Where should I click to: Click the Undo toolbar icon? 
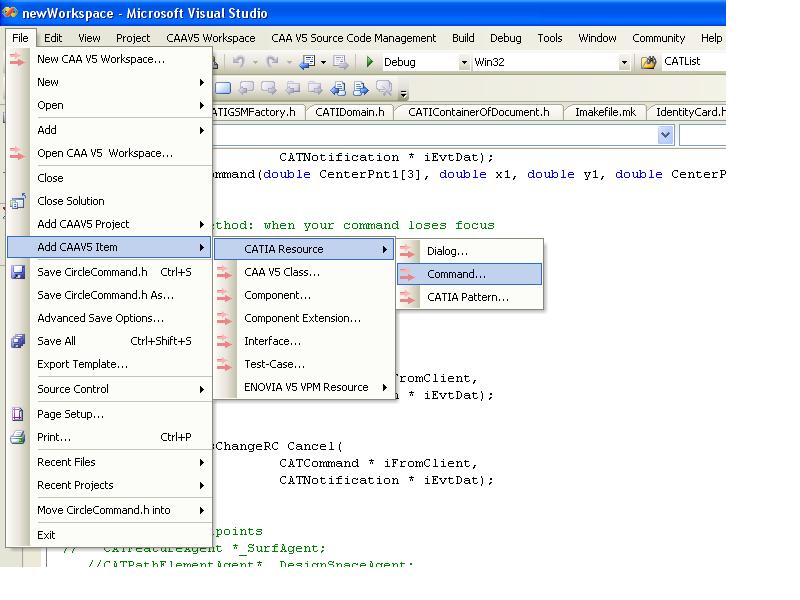click(238, 62)
